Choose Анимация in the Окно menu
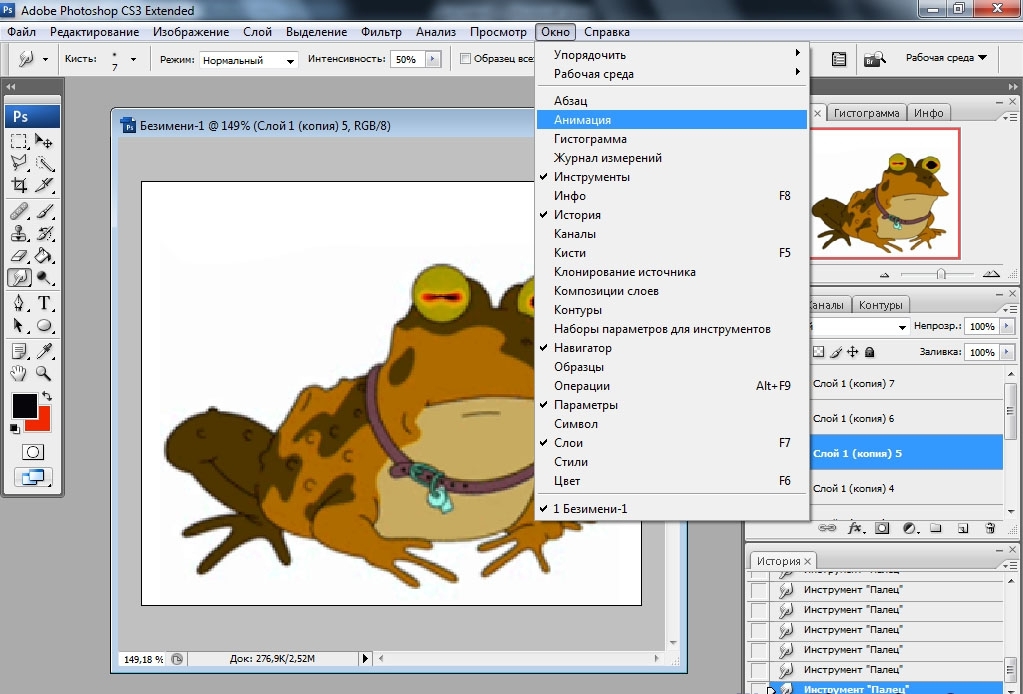 click(x=671, y=119)
